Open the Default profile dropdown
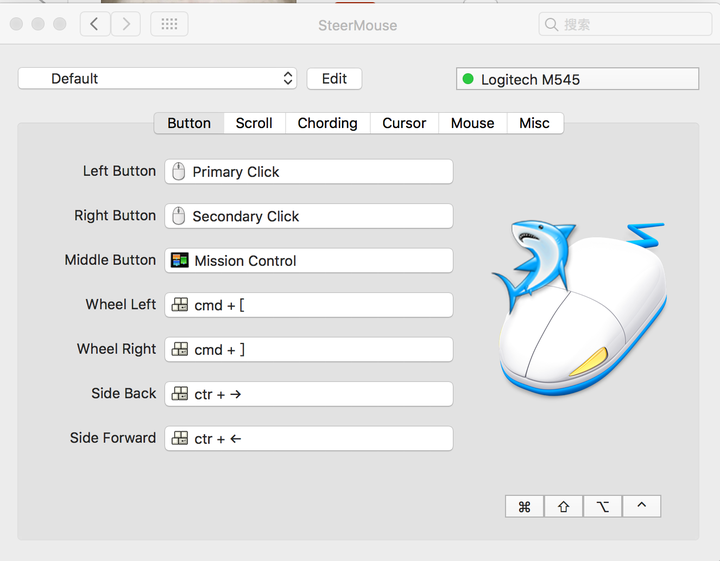 (x=157, y=79)
